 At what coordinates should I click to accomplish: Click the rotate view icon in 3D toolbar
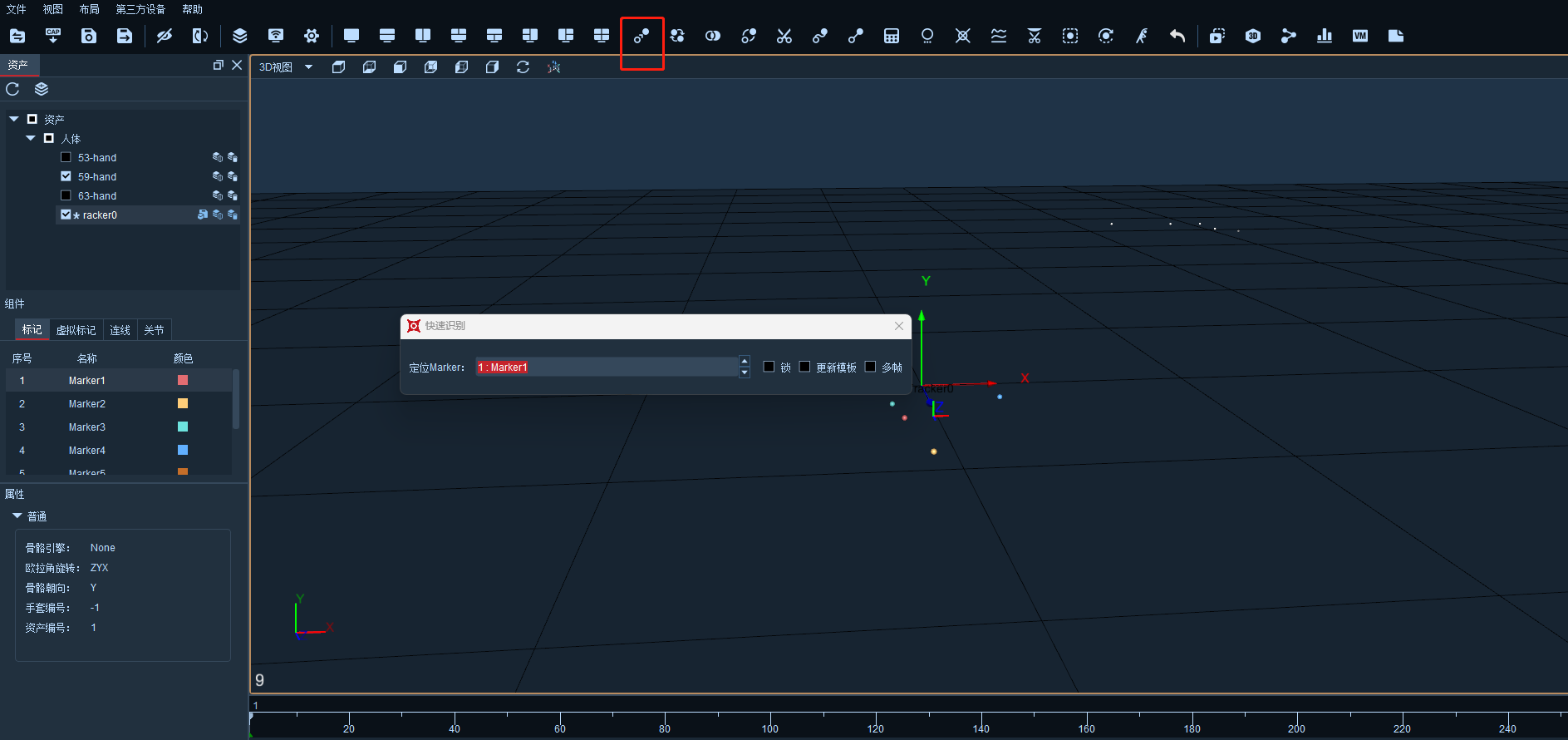[523, 67]
